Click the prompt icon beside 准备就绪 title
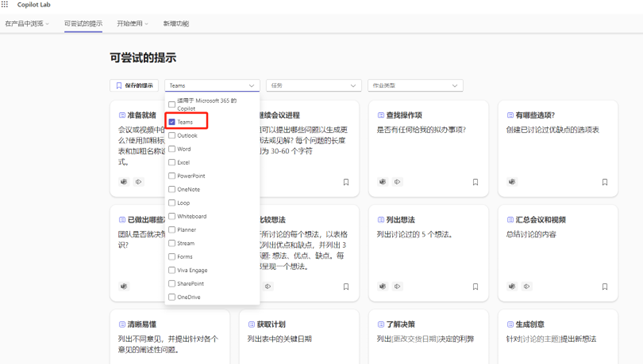 [122, 115]
